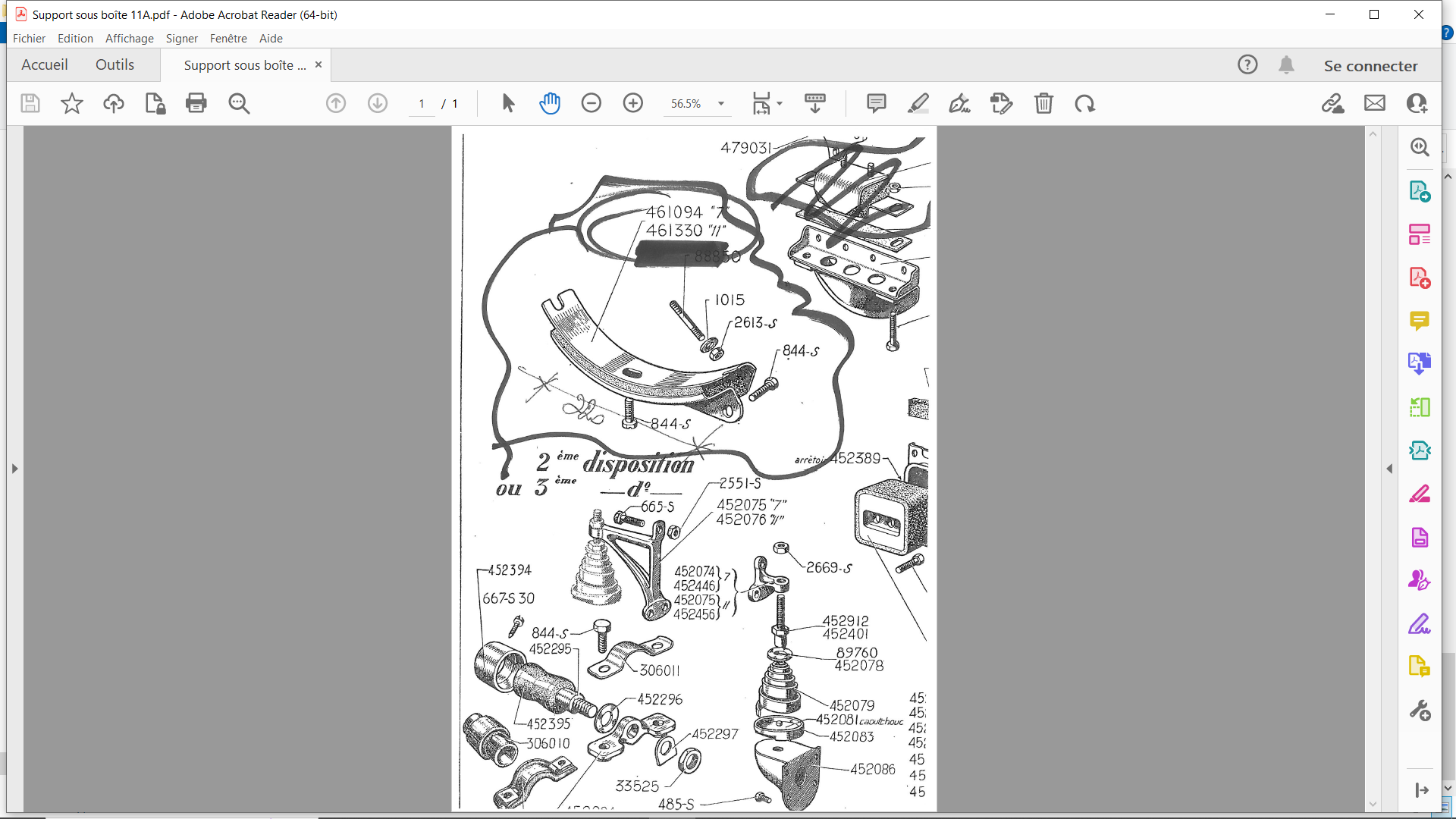
Task: Select the highlight text tool
Action: coord(918,103)
